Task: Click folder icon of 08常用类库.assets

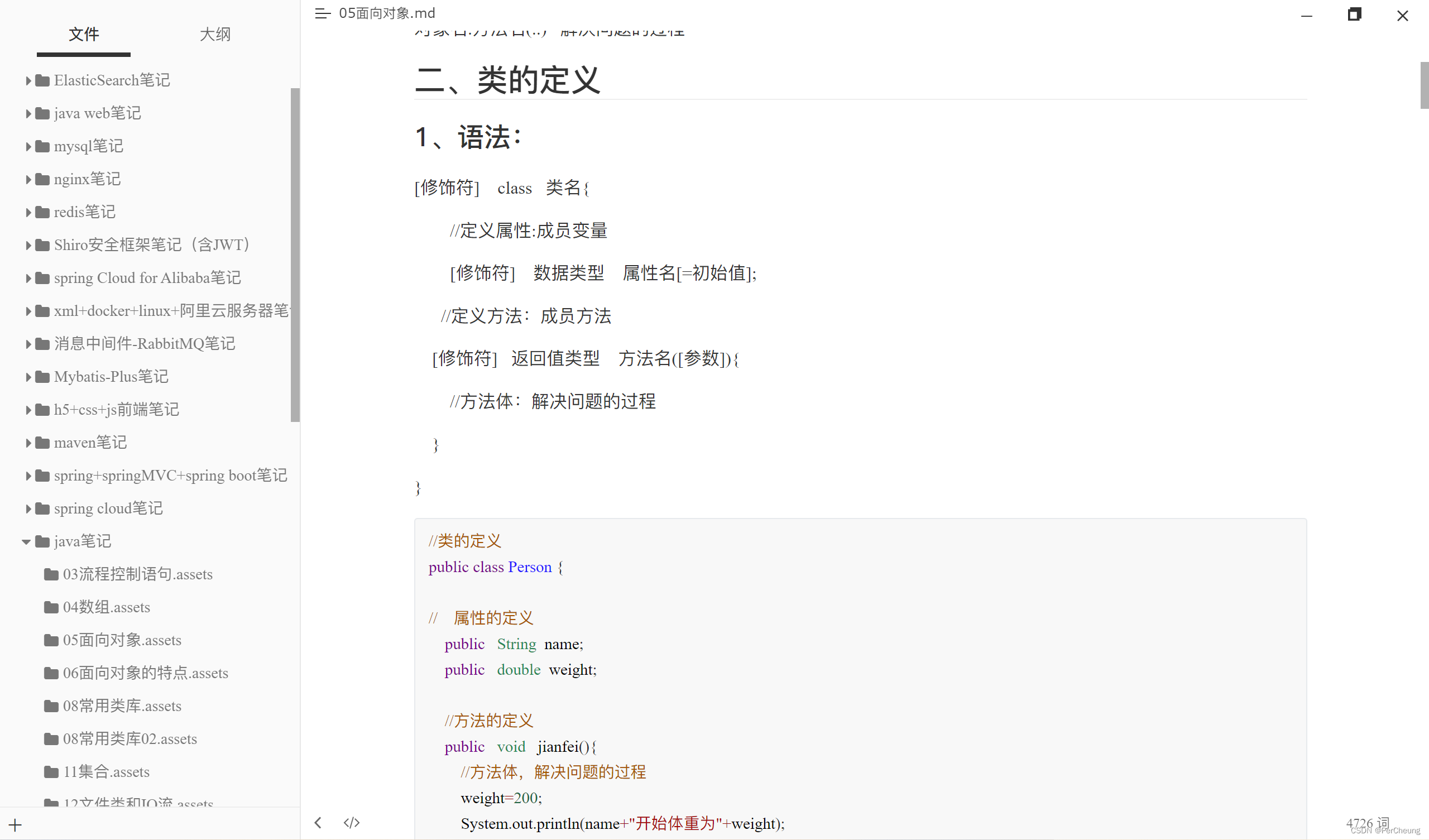Action: click(51, 706)
